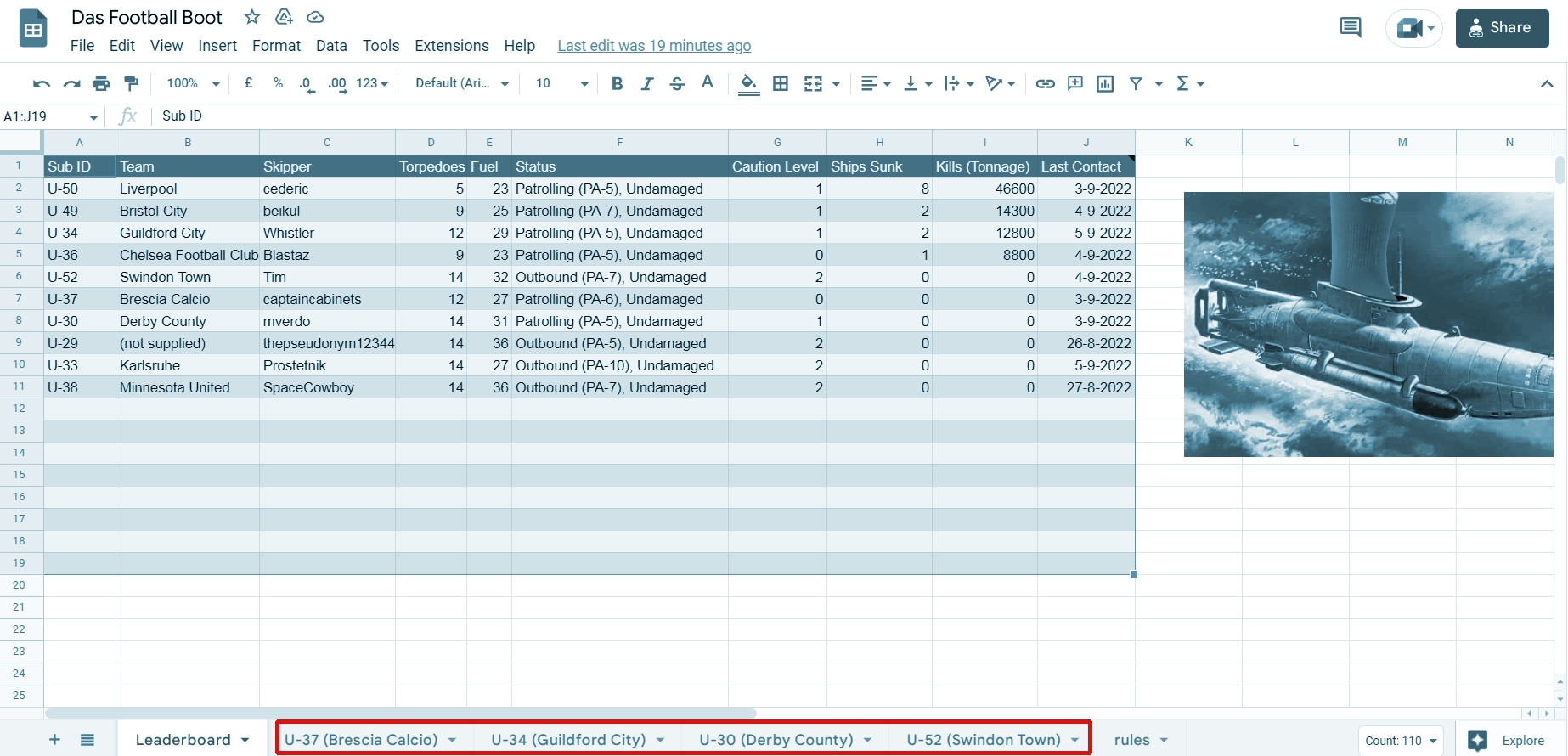Screen dimensions: 1568x756
Task: Click add to Drive icon
Action: pos(284,17)
